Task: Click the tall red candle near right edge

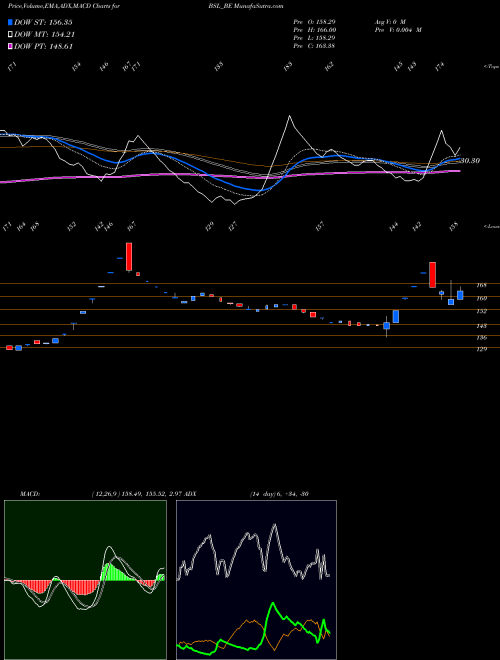Action: 432,275
